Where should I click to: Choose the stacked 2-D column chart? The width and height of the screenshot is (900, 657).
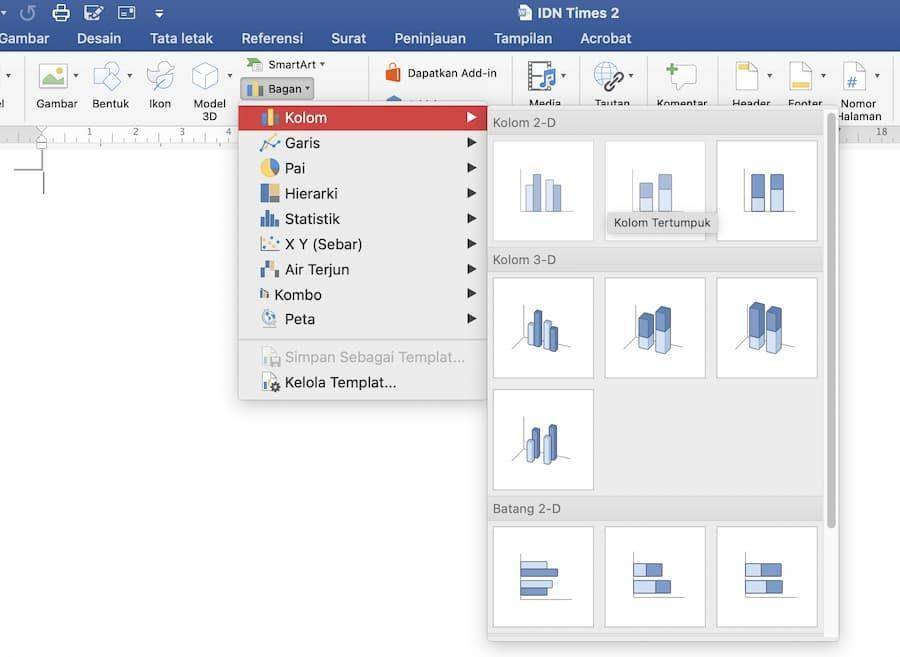point(655,191)
